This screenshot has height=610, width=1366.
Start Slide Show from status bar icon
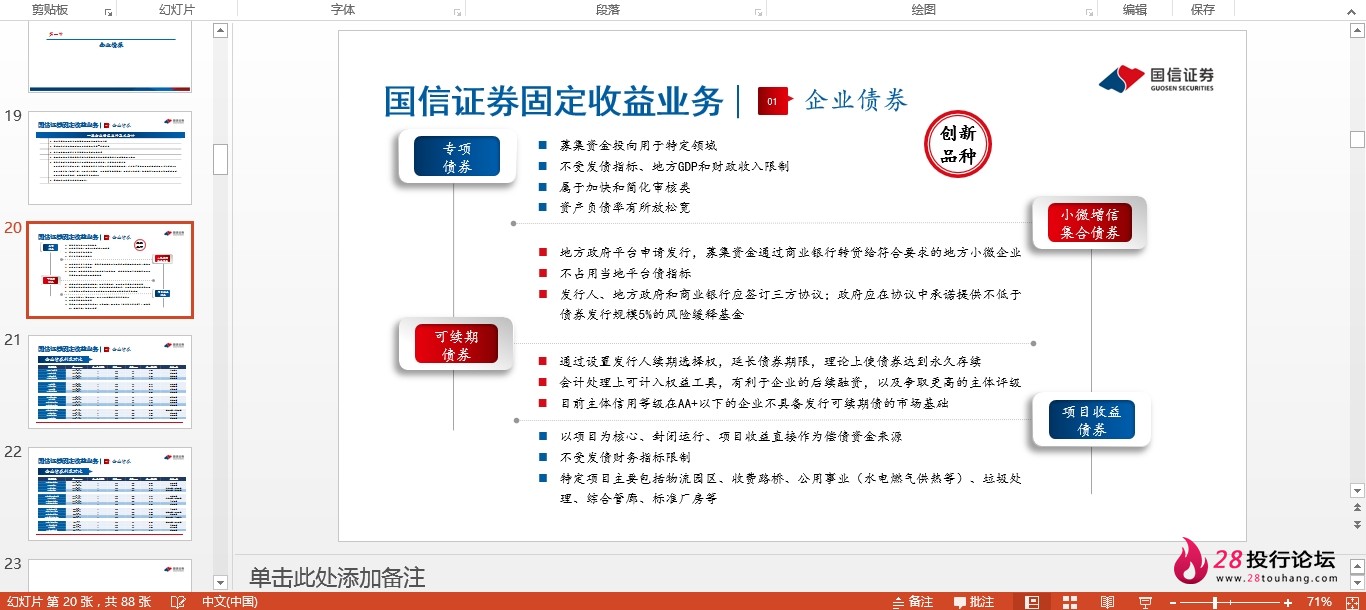[1144, 602]
